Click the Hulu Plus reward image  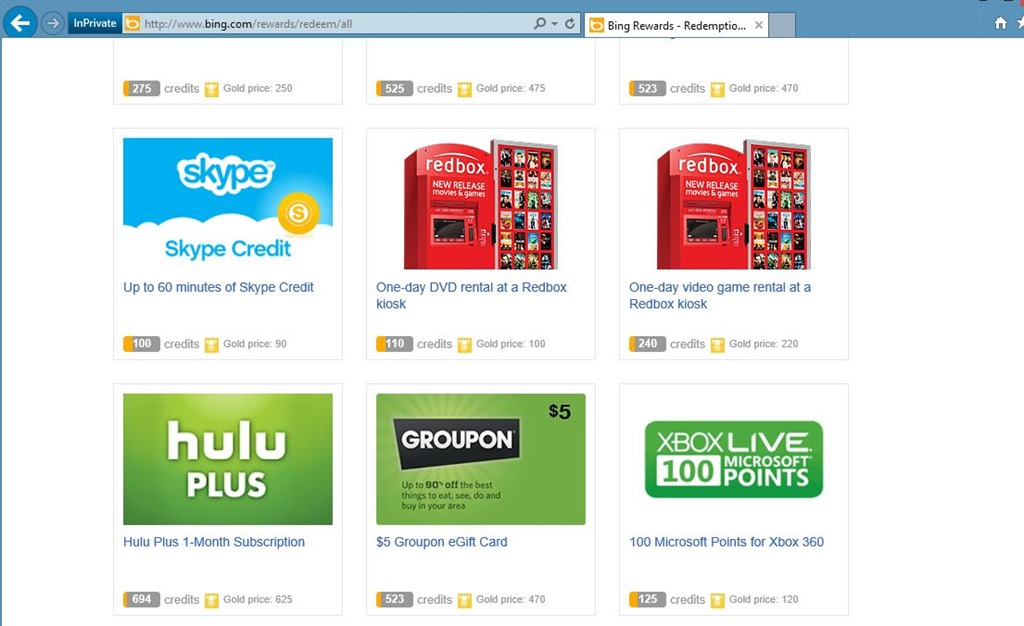point(228,459)
